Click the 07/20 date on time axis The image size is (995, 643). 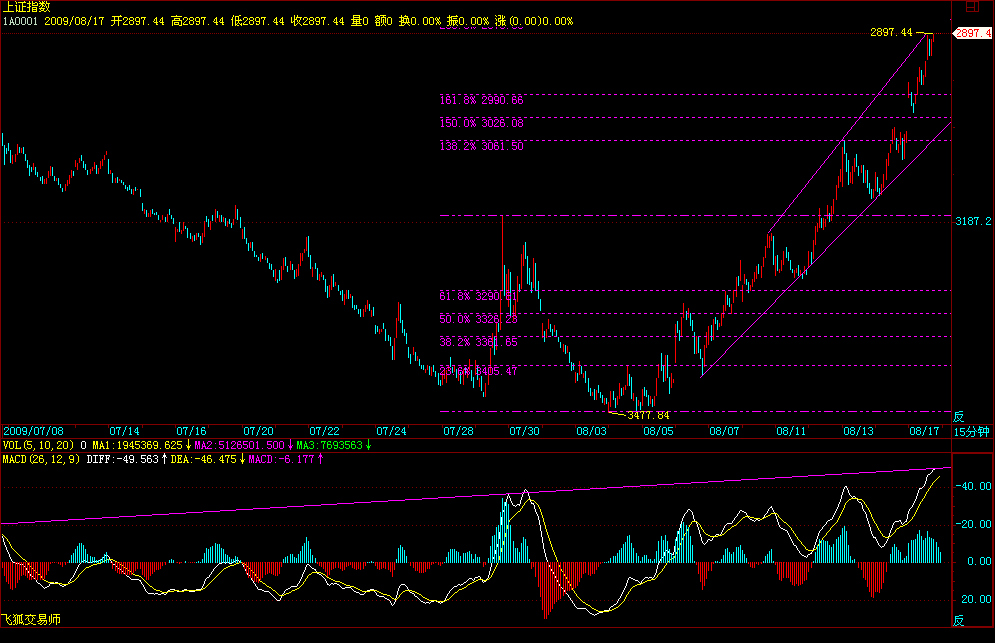tap(258, 431)
